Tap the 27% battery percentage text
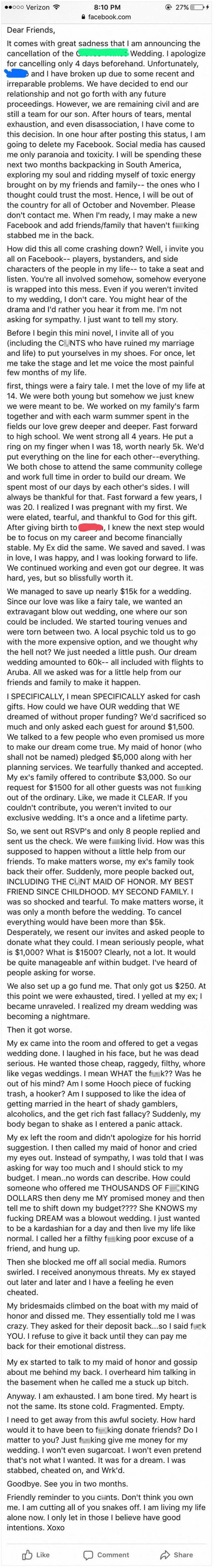 point(182,7)
